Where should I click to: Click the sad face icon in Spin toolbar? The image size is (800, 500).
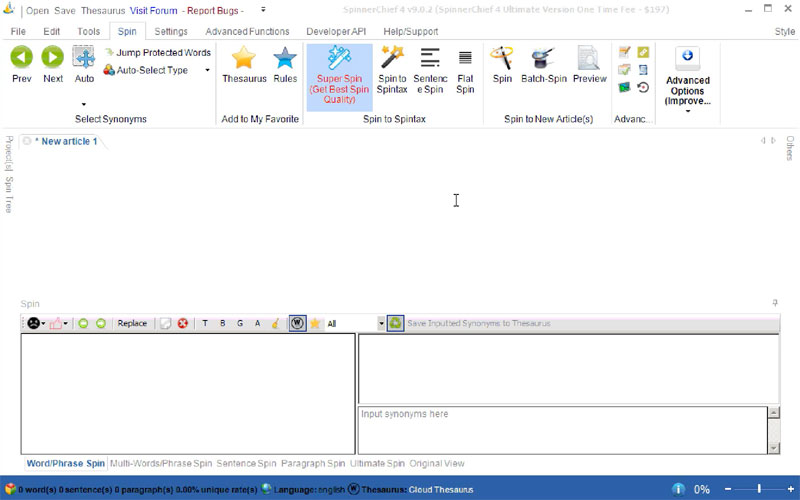coord(33,323)
